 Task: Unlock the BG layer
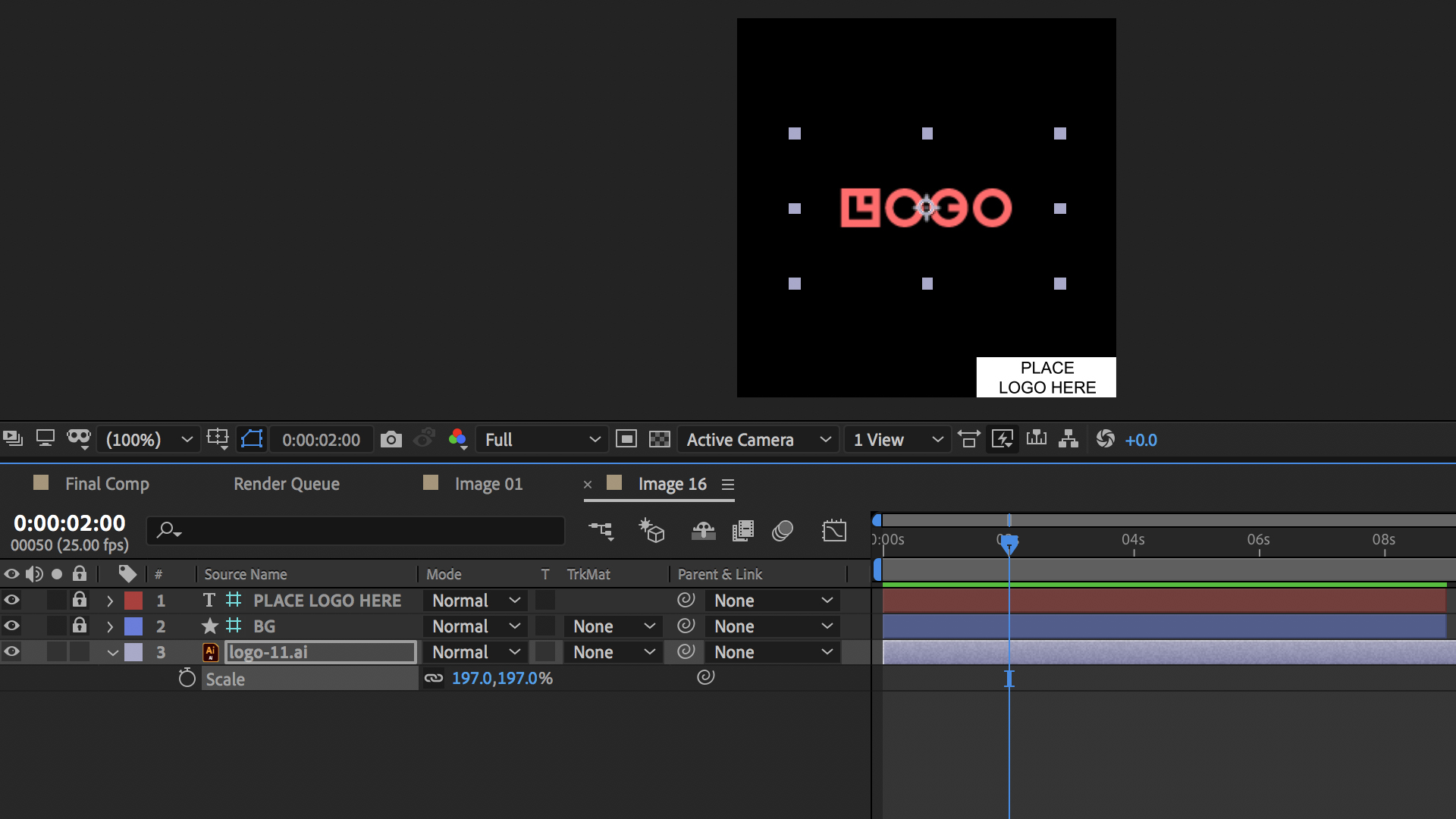[80, 626]
